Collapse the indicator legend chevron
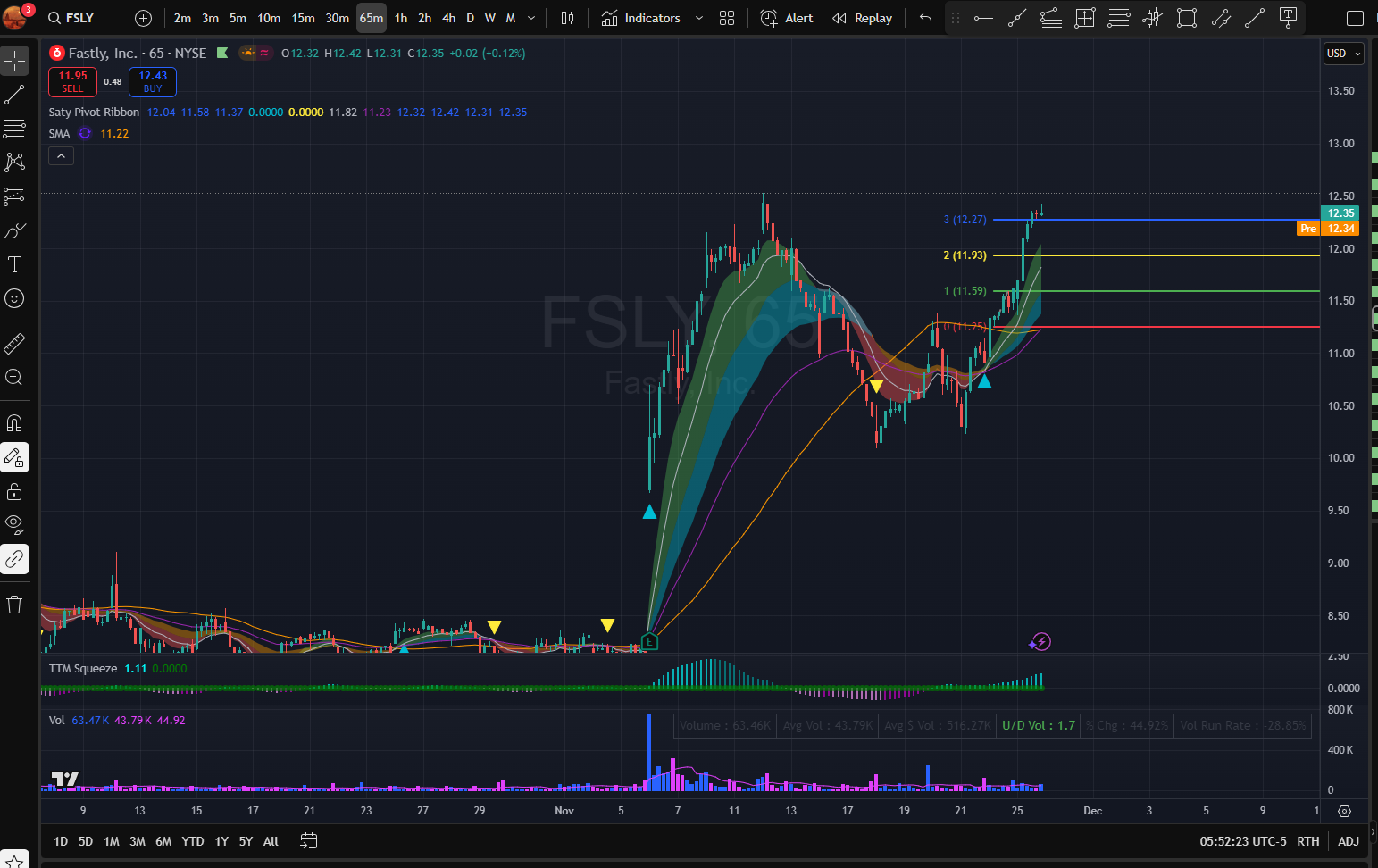The image size is (1378, 868). coord(61,156)
